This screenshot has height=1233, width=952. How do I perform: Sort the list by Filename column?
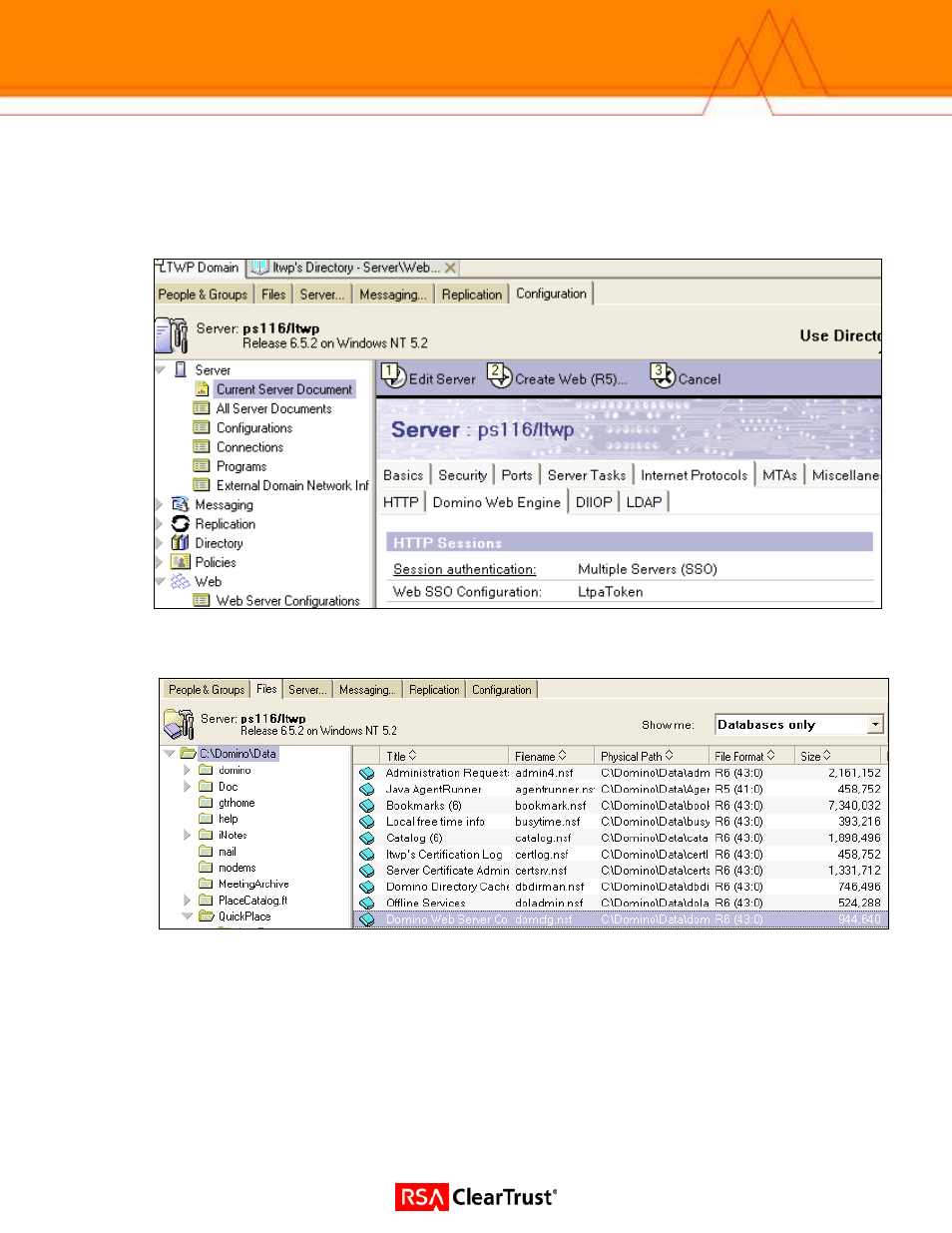coord(551,756)
